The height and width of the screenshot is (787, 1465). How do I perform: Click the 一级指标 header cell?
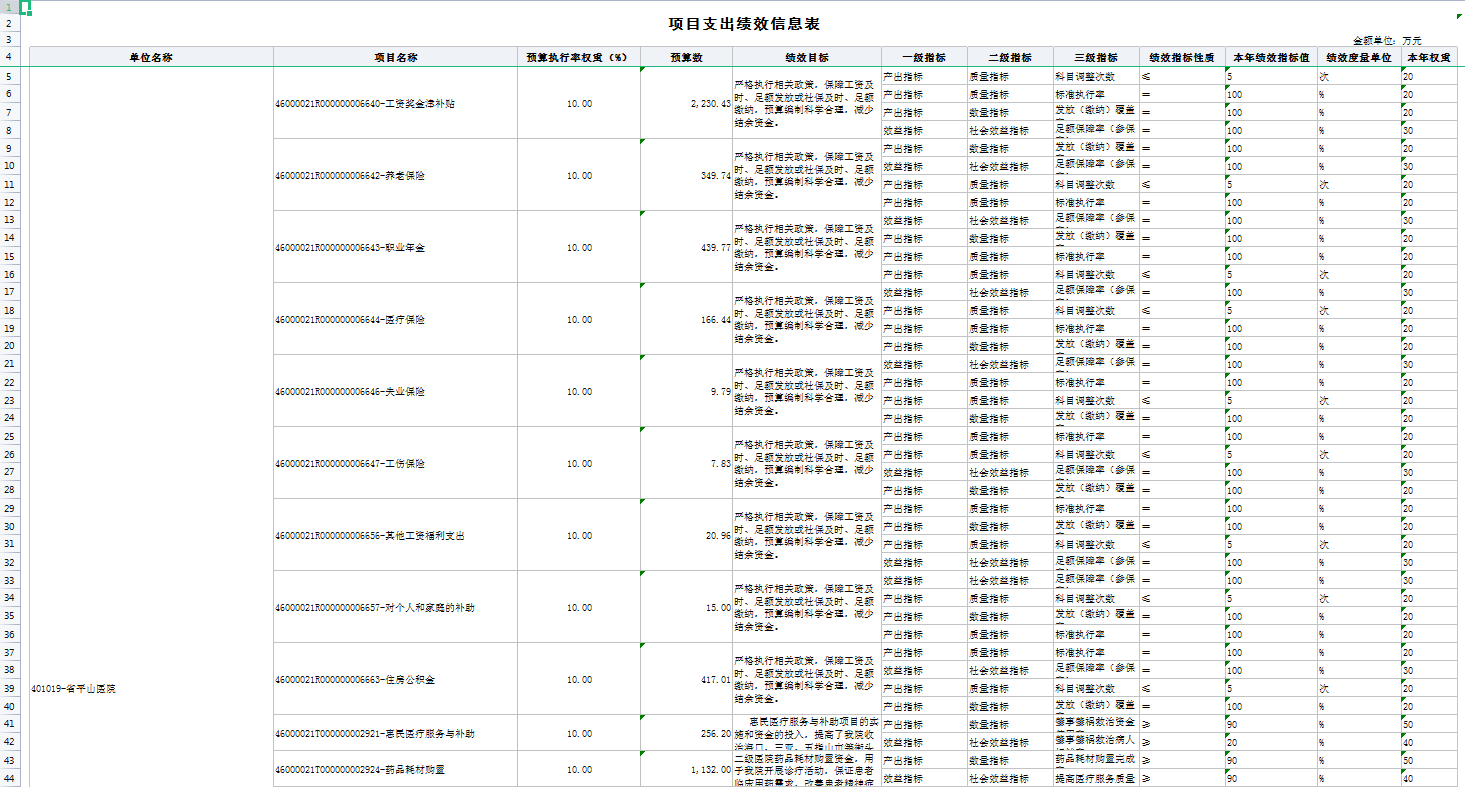pos(923,58)
